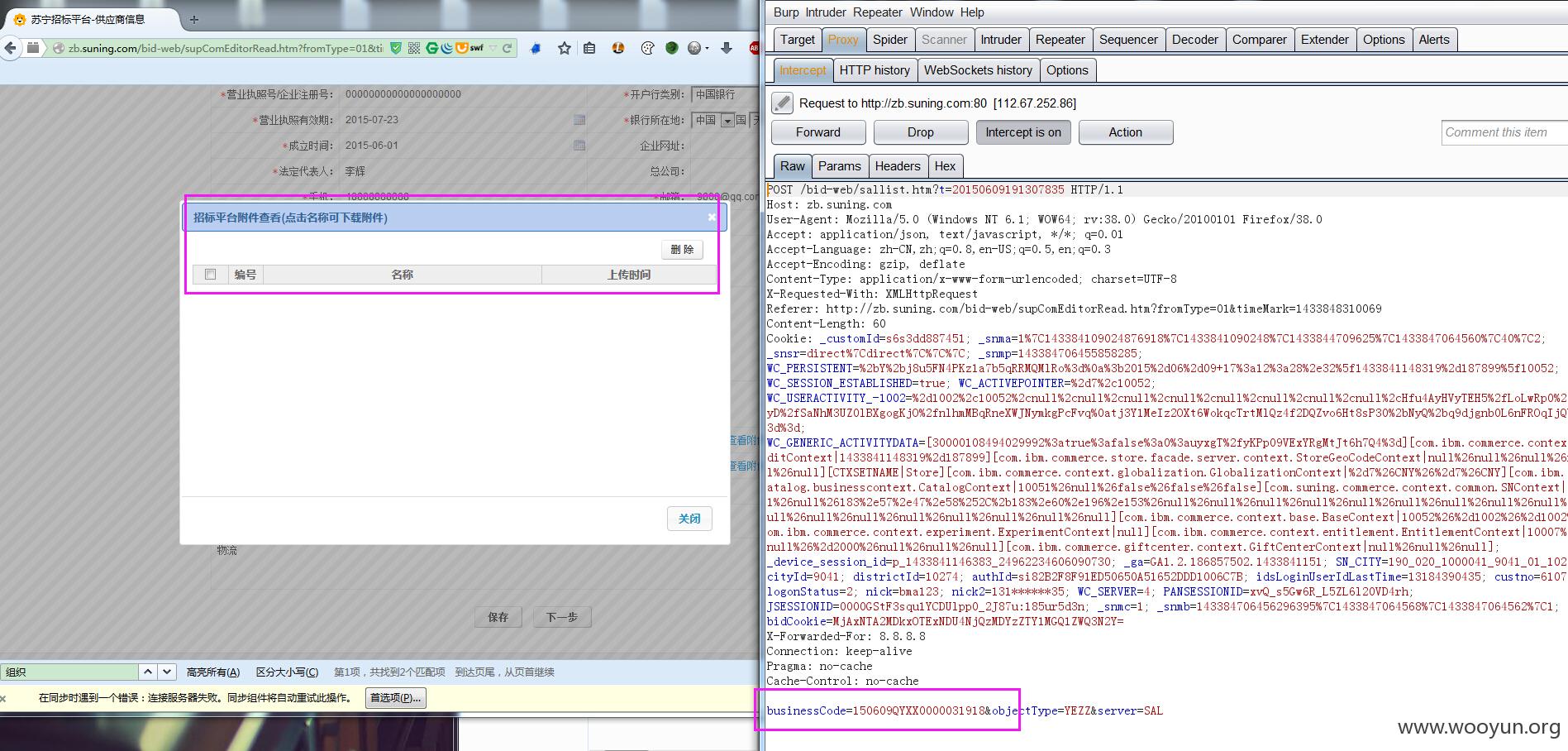Switch to the Scanner tab

tap(944, 40)
